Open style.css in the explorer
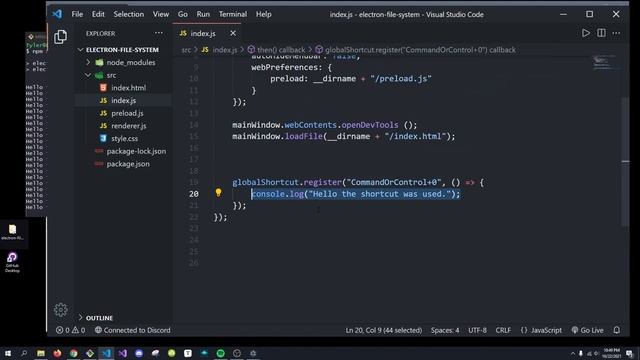This screenshot has height=360, width=640. (x=124, y=138)
